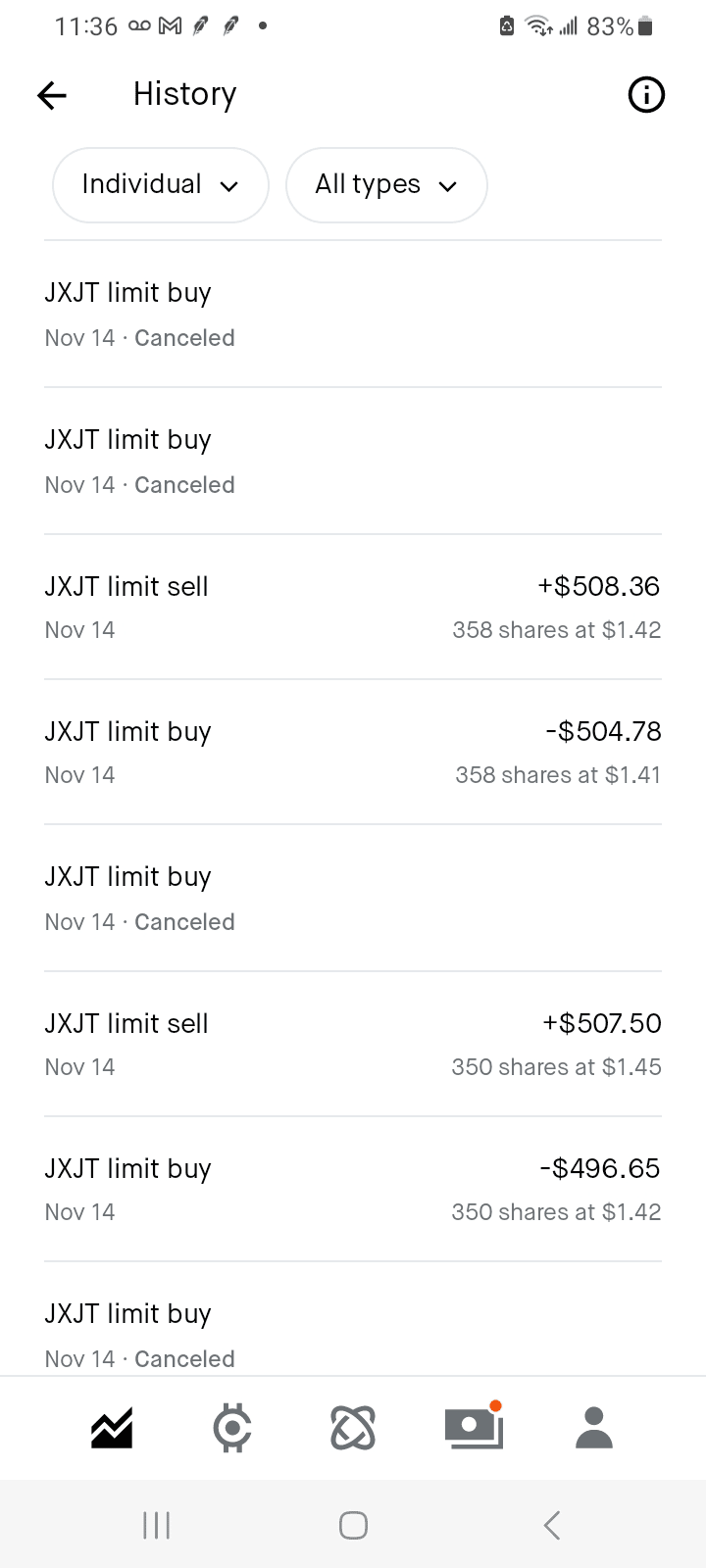Tap the back arrow icon
706x1568 pixels.
tap(52, 95)
